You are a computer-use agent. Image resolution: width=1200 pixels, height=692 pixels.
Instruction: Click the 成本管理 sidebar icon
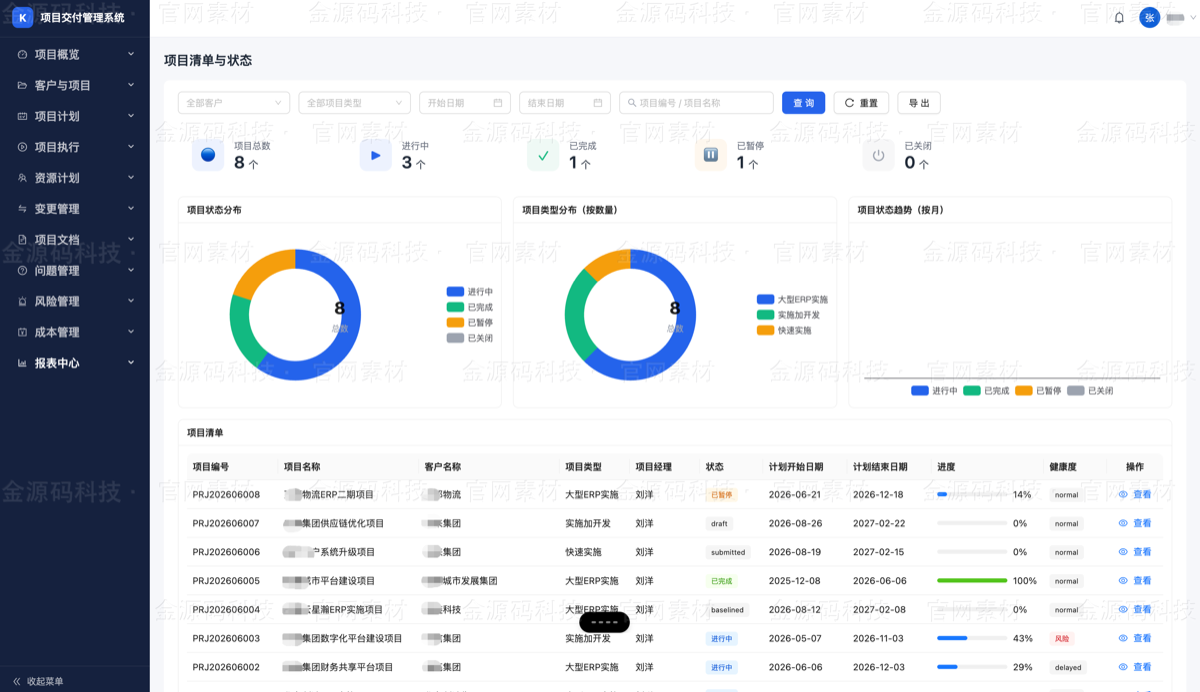pyautogui.click(x=22, y=332)
